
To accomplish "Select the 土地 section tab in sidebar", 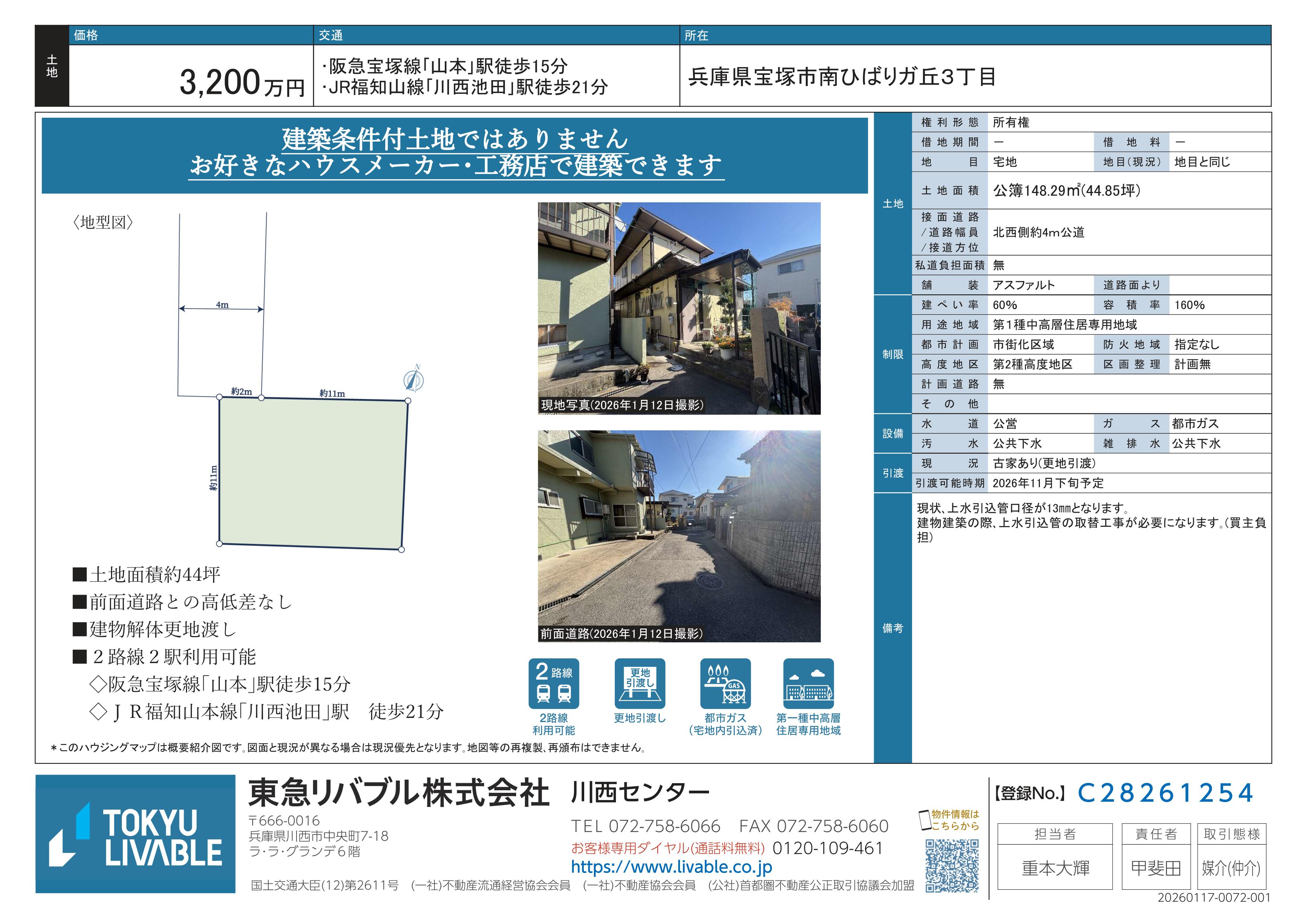I will tap(893, 204).
